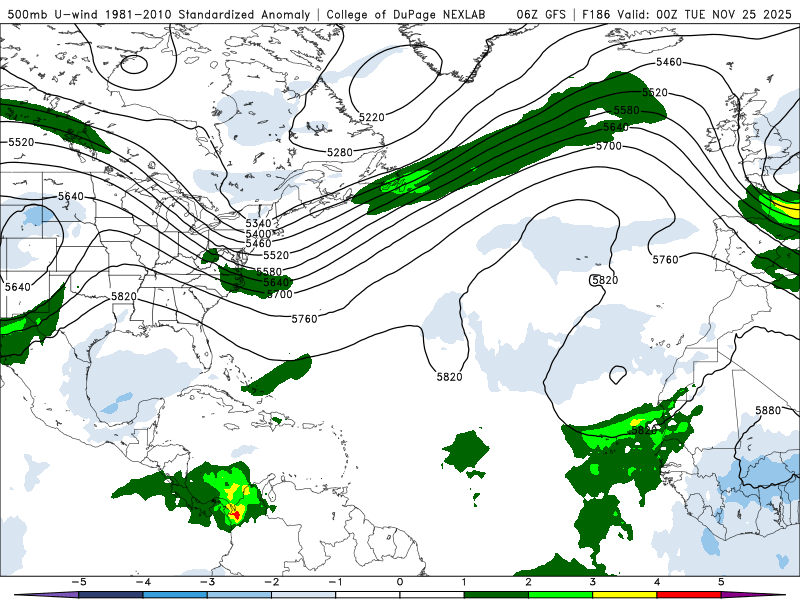This screenshot has height=600, width=800.
Task: Click the colorbar tick label "1"
Action: [464, 582]
